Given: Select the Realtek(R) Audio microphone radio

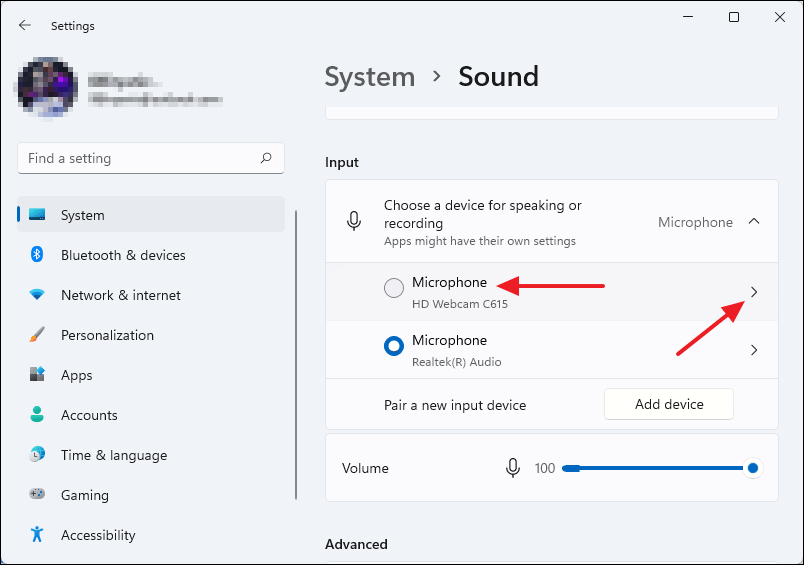Looking at the screenshot, I should (x=394, y=346).
